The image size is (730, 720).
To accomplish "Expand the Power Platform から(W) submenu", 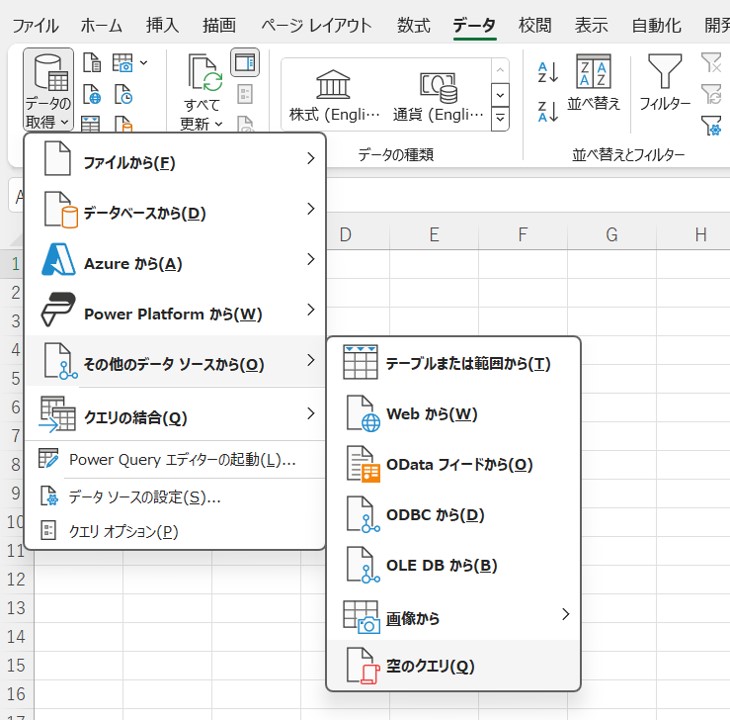I will [x=175, y=311].
